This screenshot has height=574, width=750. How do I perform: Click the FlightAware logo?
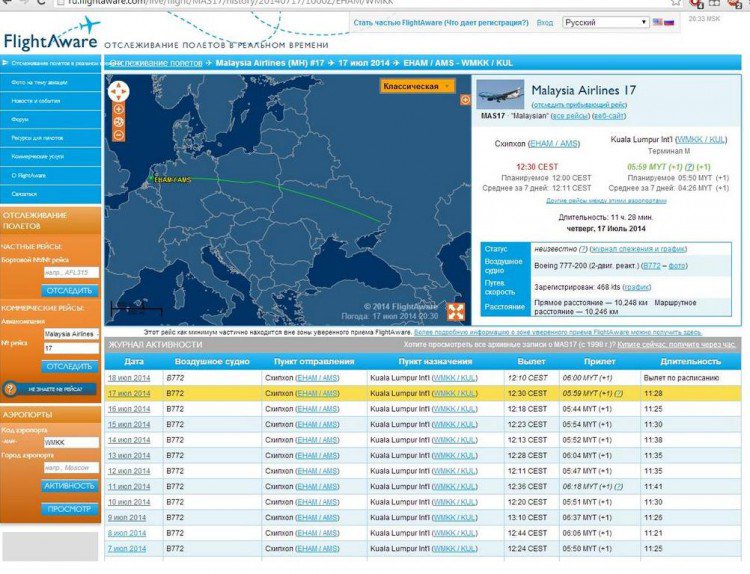point(50,40)
